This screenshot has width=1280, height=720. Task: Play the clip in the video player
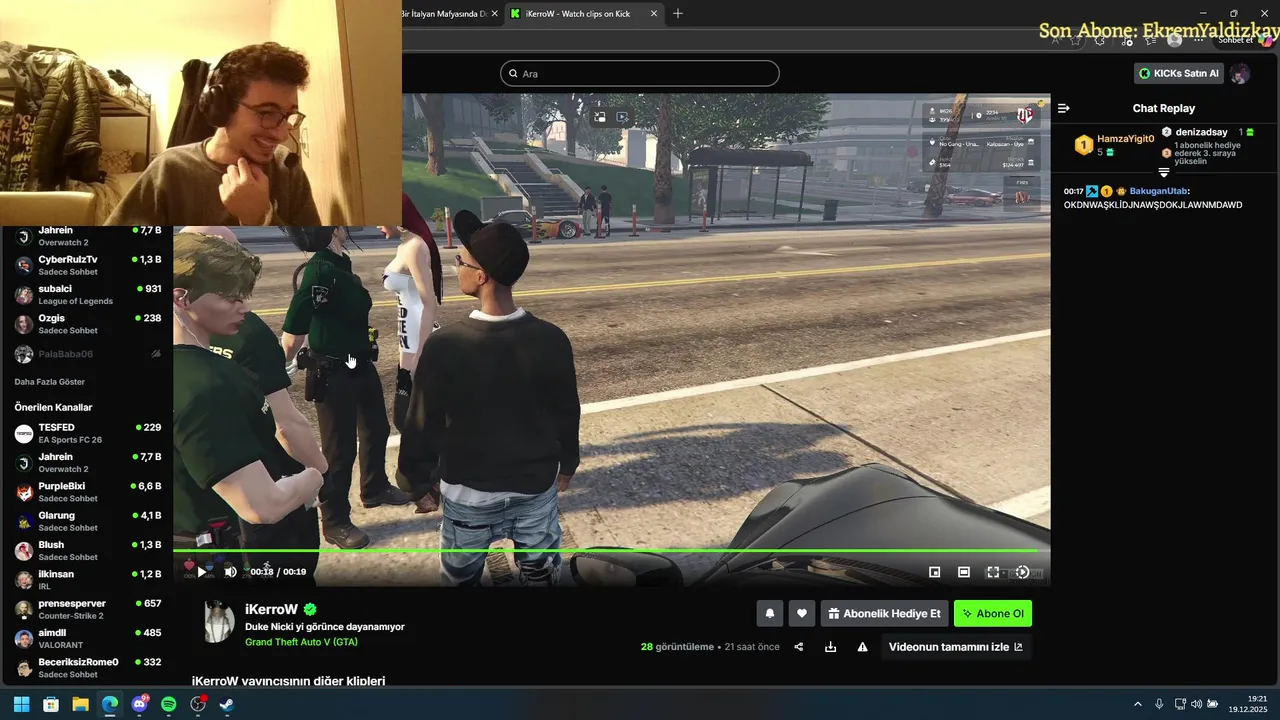coord(201,572)
